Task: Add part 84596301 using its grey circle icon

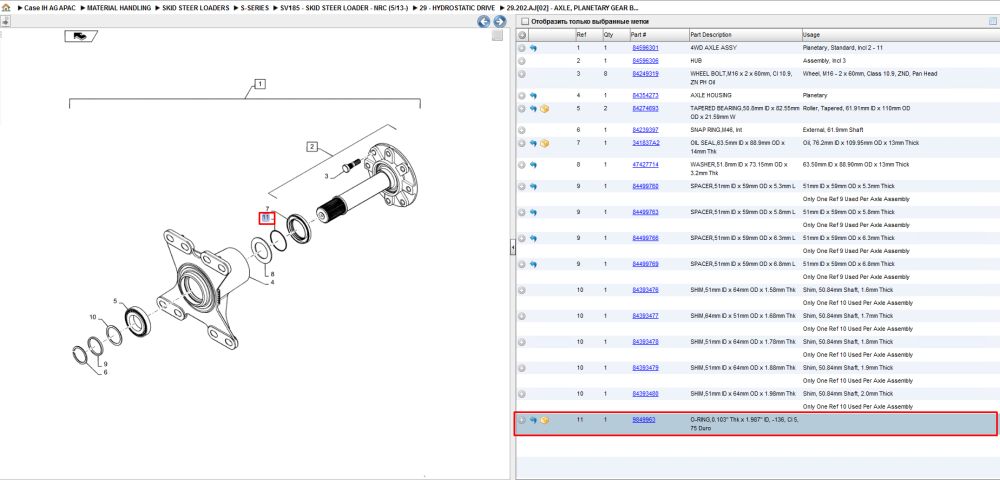Action: click(522, 48)
